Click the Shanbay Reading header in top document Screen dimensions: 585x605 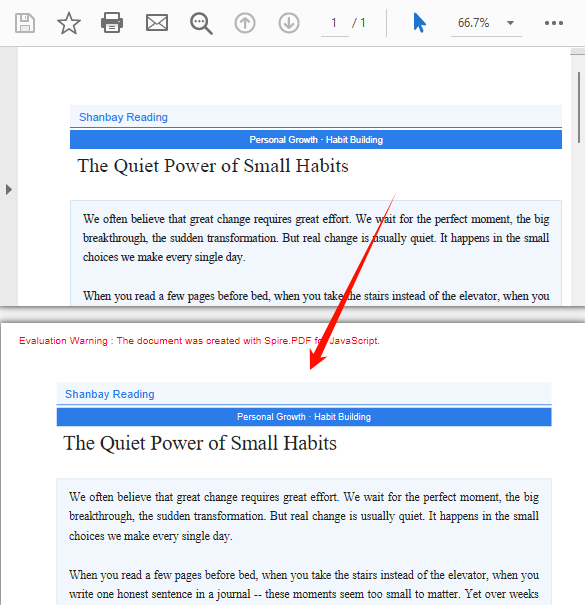click(x=123, y=117)
